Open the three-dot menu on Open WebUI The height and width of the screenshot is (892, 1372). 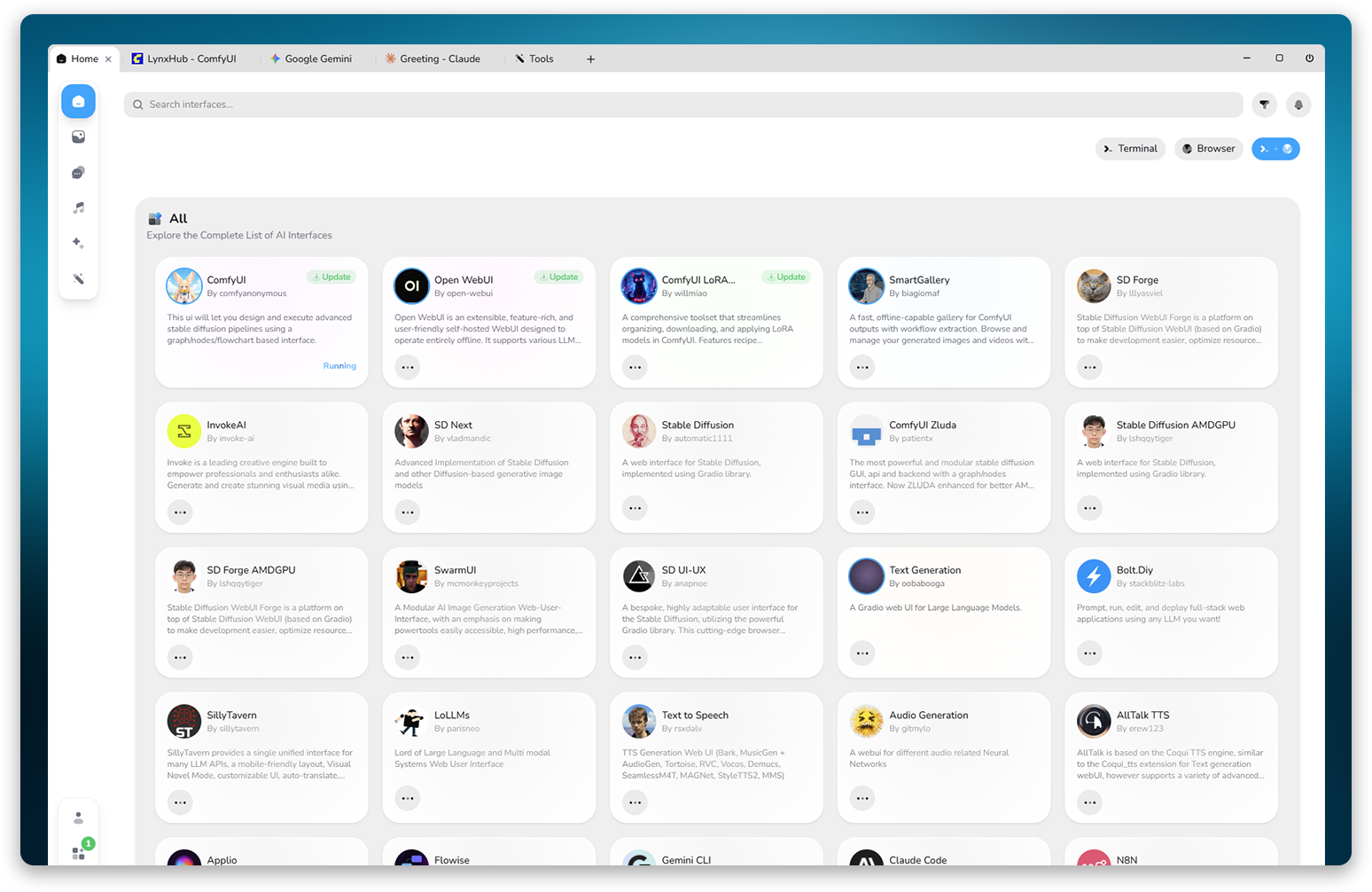(x=408, y=367)
